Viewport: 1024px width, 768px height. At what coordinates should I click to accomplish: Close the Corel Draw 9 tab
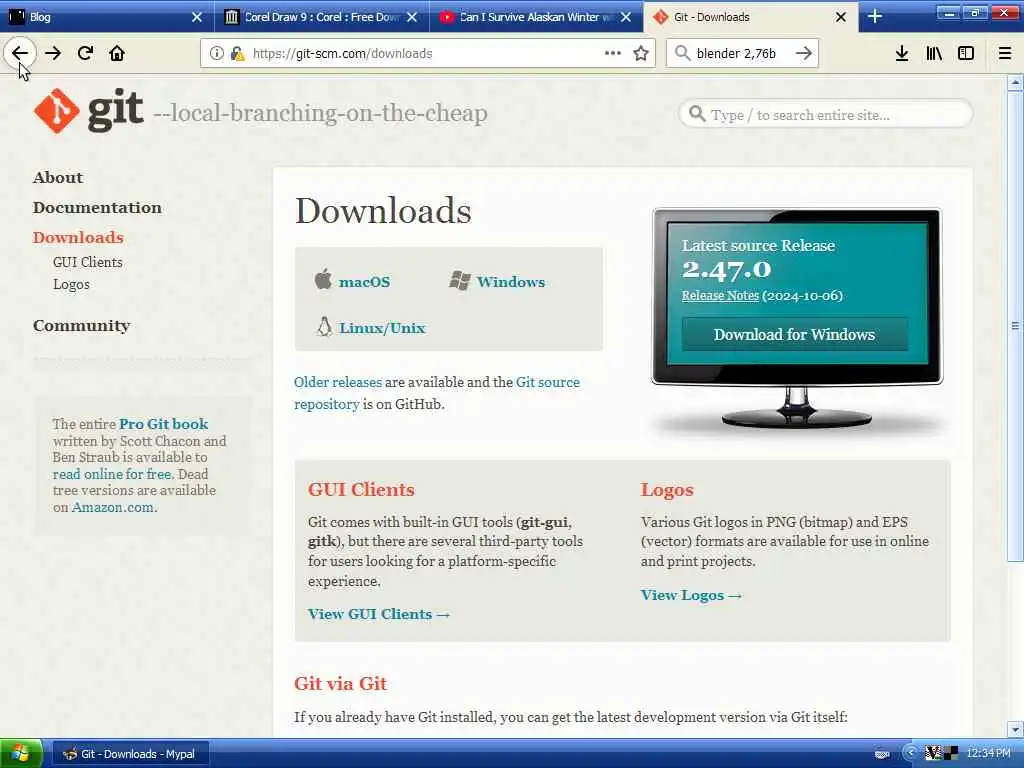[412, 17]
